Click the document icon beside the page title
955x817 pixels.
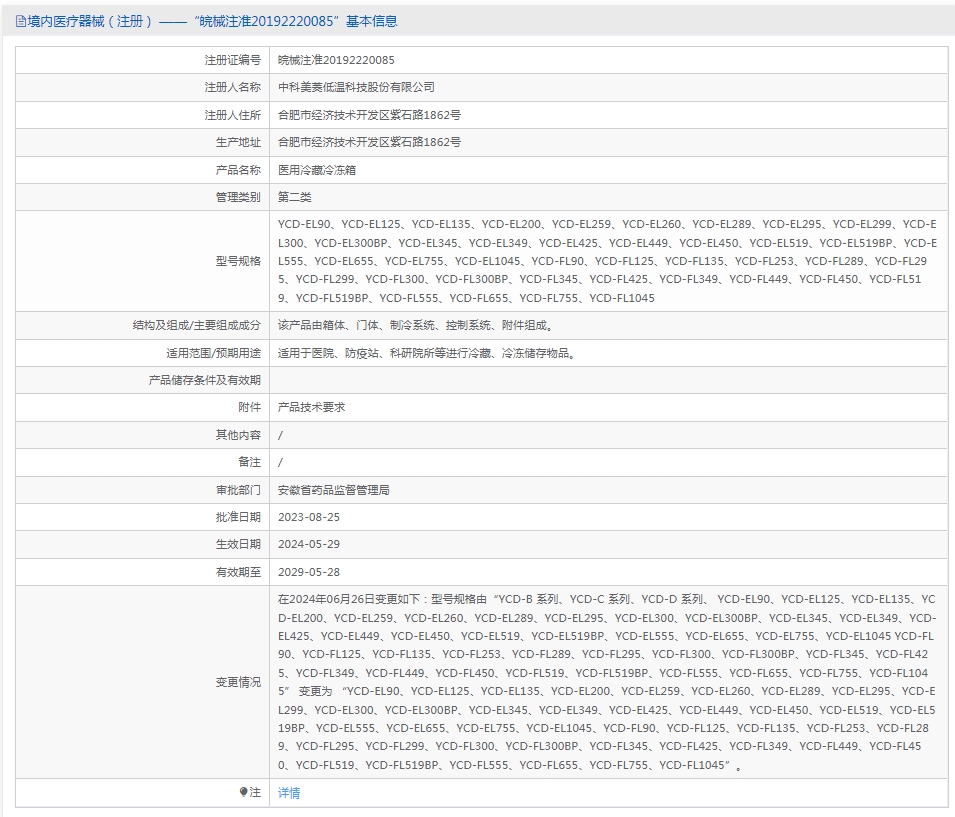pyautogui.click(x=21, y=22)
